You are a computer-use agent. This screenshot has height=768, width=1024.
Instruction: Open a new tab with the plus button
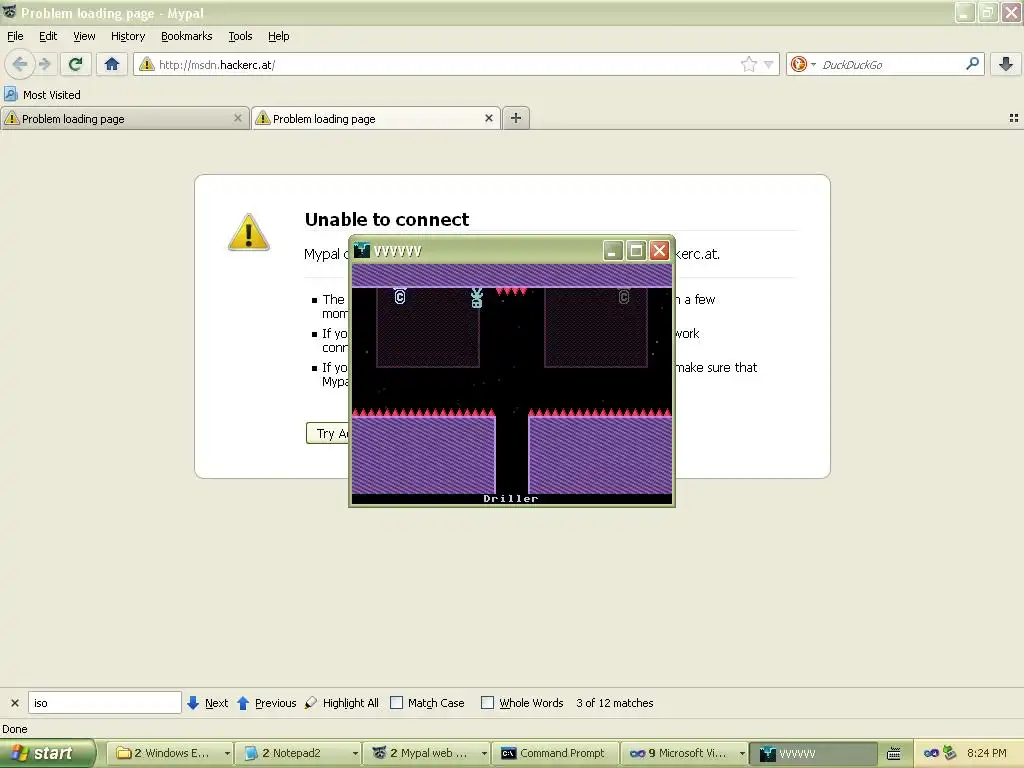[516, 118]
